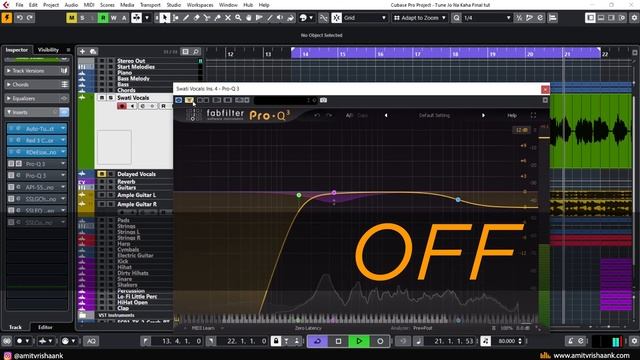Image resolution: width=640 pixels, height=360 pixels.
Task: Open the track search magnifier
Action: click(x=196, y=51)
